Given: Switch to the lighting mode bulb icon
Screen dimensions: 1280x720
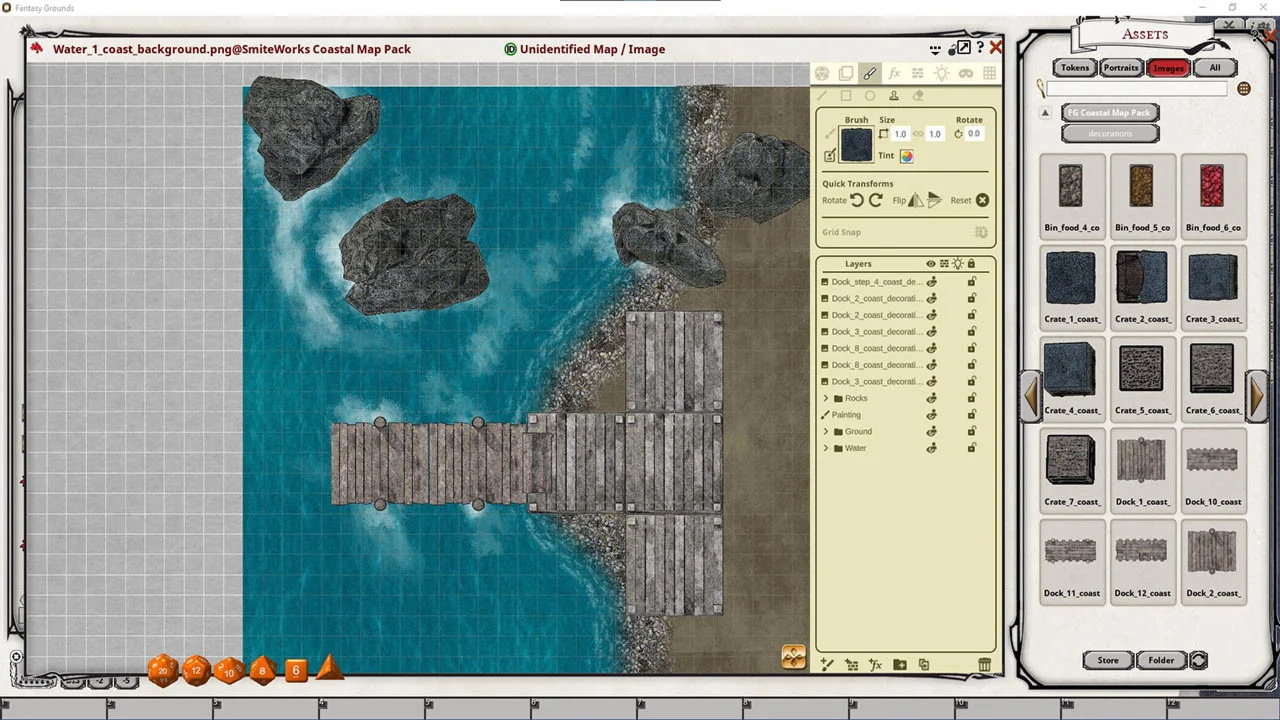Looking at the screenshot, I should pos(941,73).
